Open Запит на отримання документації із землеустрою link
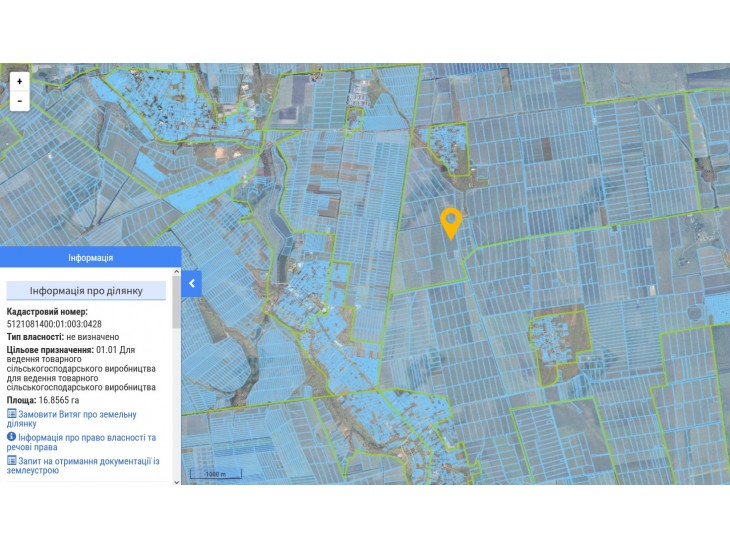 click(x=83, y=465)
